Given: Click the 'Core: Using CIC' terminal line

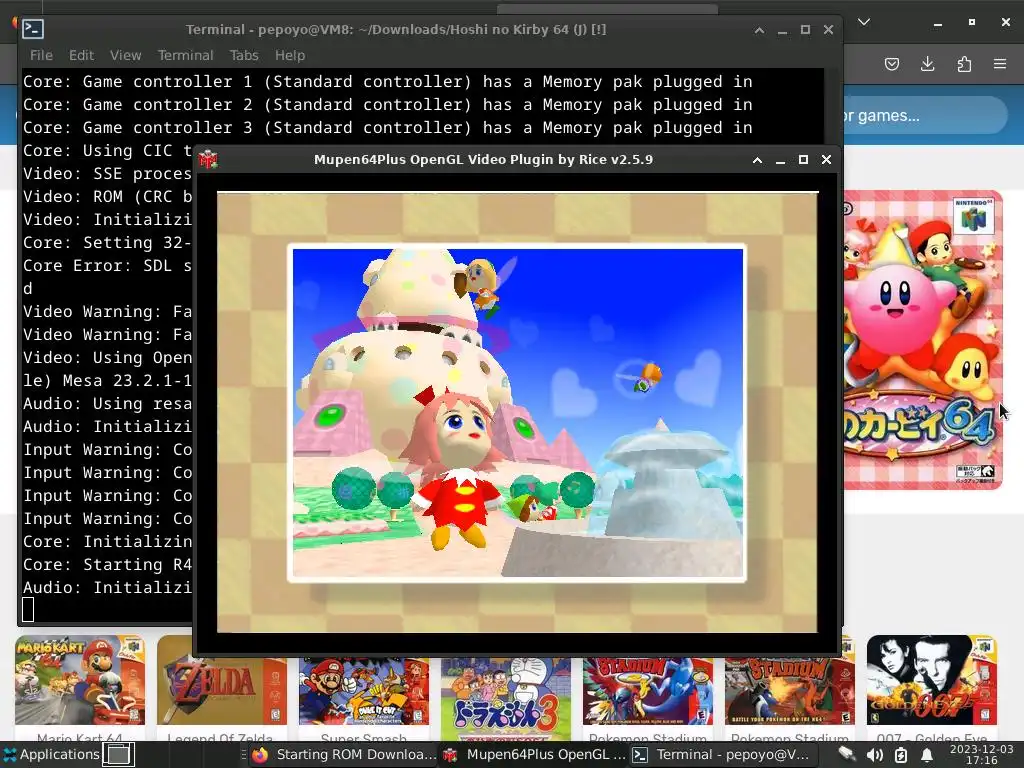Looking at the screenshot, I should tap(107, 151).
